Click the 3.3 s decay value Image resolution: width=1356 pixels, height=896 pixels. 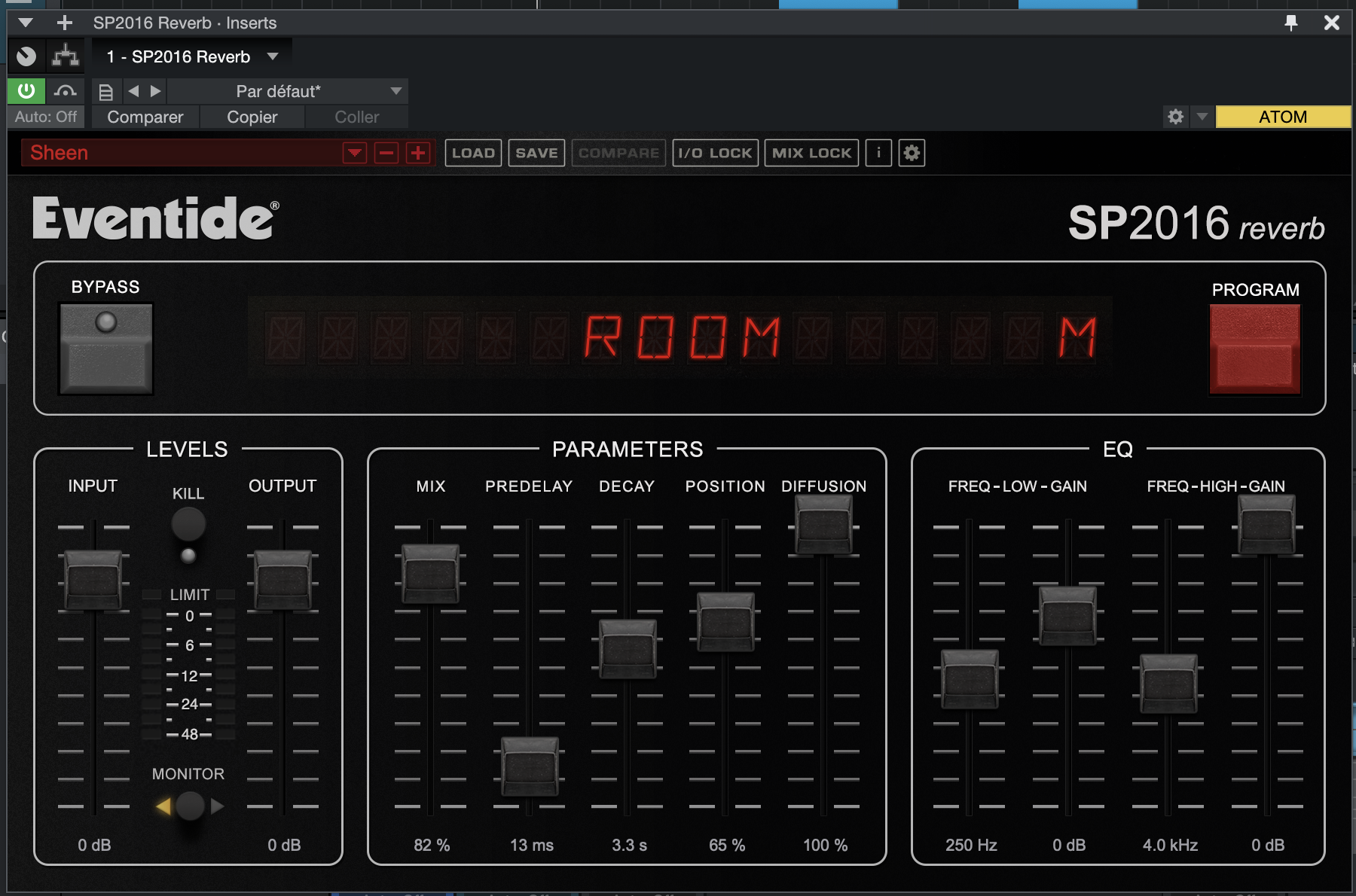point(630,846)
